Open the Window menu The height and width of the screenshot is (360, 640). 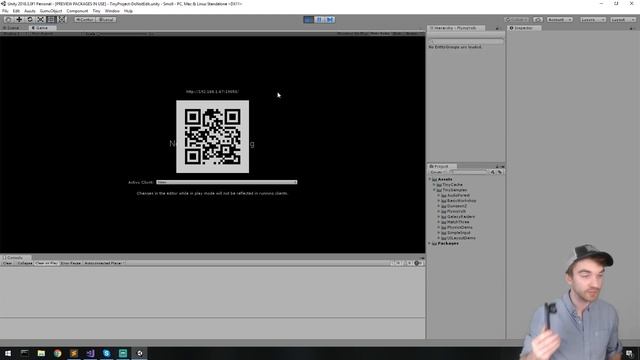tap(112, 11)
